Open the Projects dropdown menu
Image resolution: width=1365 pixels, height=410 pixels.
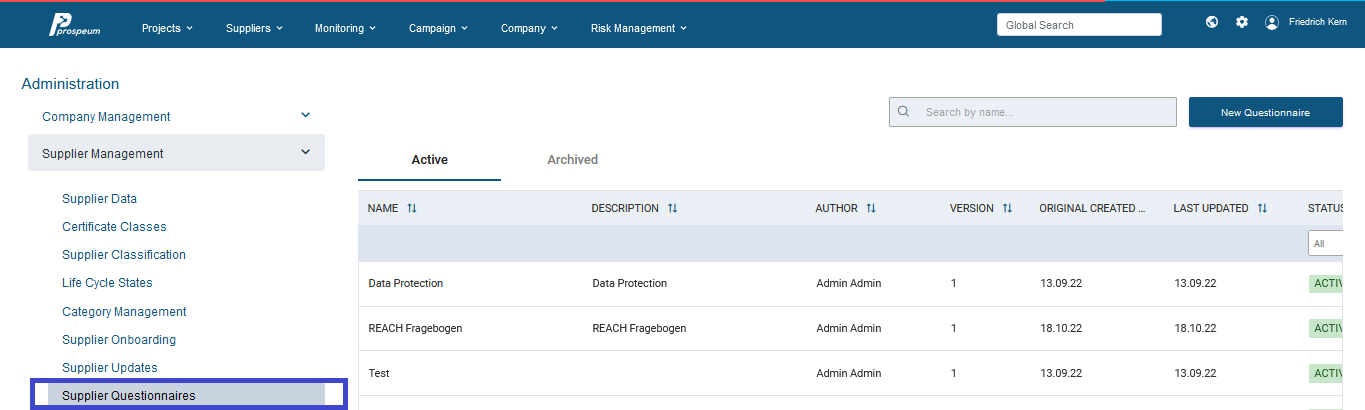(167, 28)
